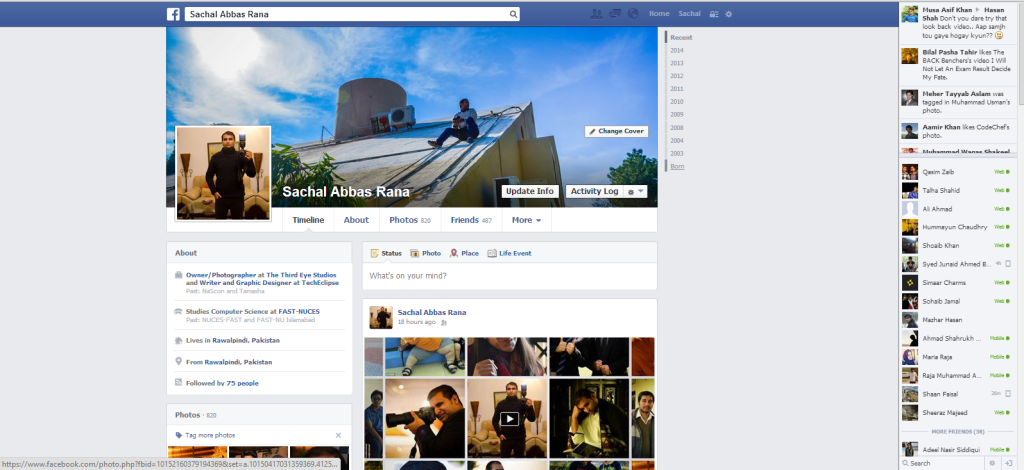Open chat with Hummayun Chaudhry
The width and height of the screenshot is (1024, 470).
pos(957,227)
